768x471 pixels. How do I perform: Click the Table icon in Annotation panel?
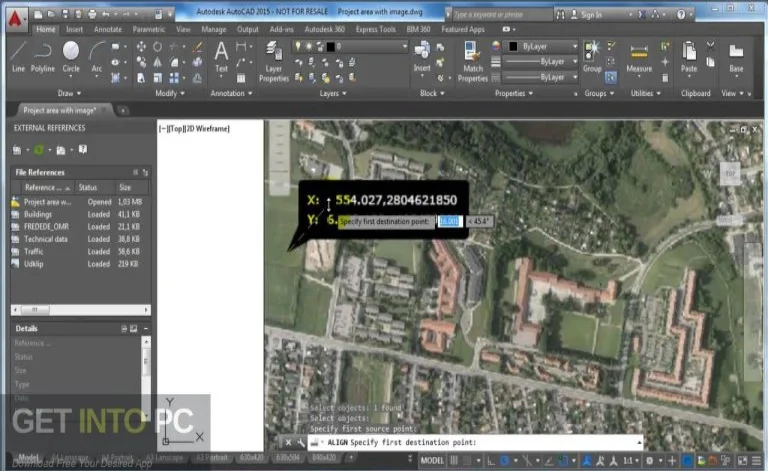tap(241, 78)
